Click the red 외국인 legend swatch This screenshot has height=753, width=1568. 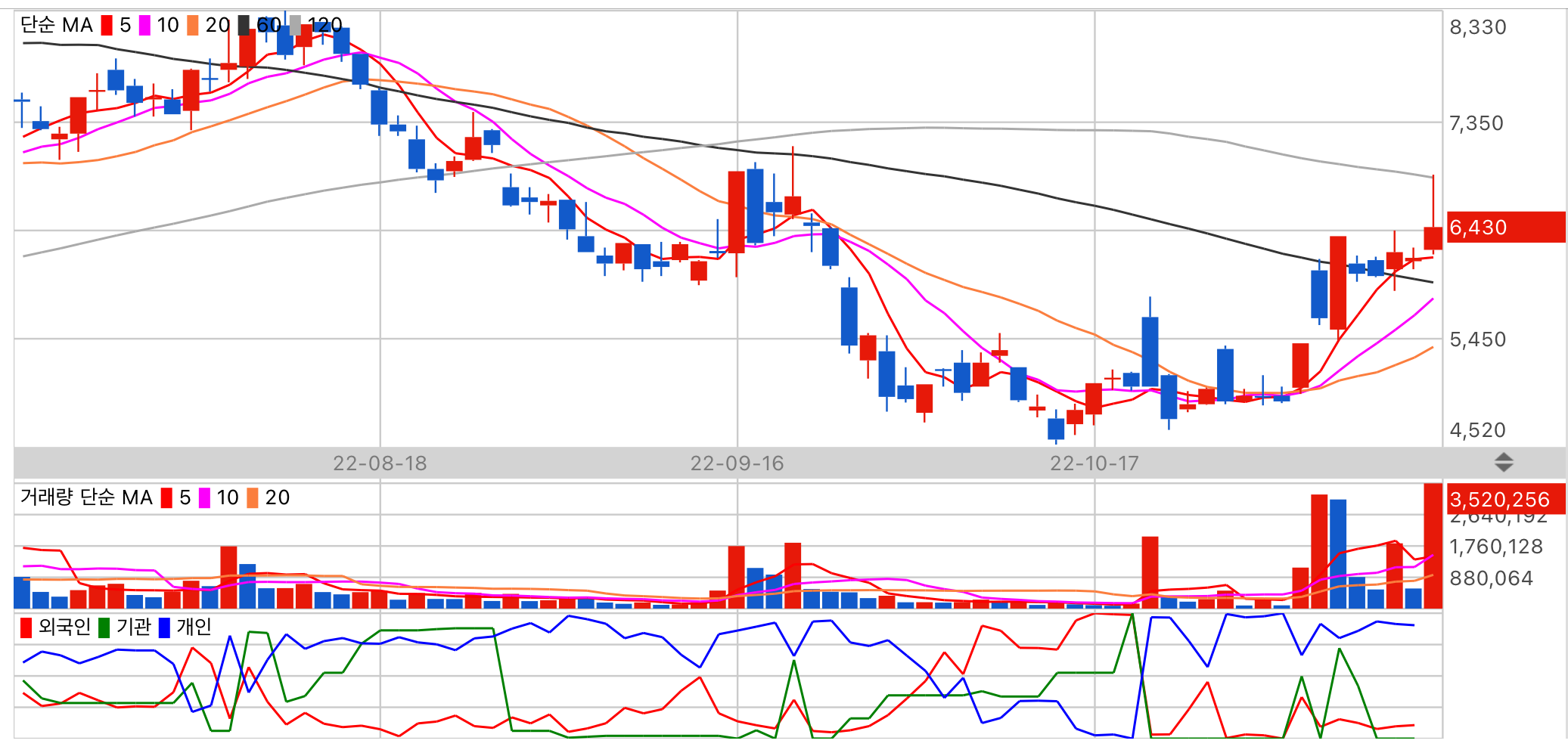click(26, 627)
